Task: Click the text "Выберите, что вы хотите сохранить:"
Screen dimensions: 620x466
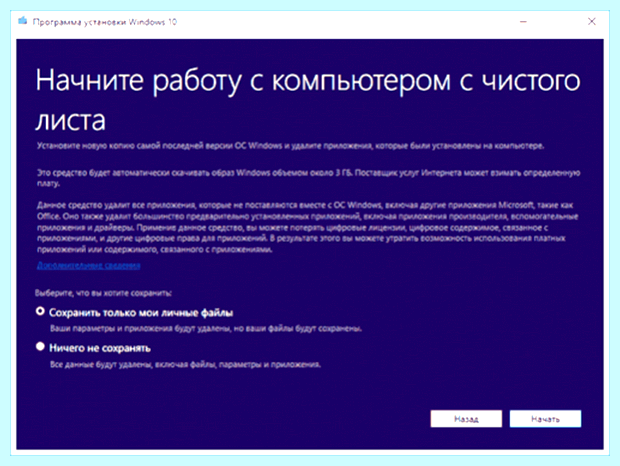Action: point(103,293)
